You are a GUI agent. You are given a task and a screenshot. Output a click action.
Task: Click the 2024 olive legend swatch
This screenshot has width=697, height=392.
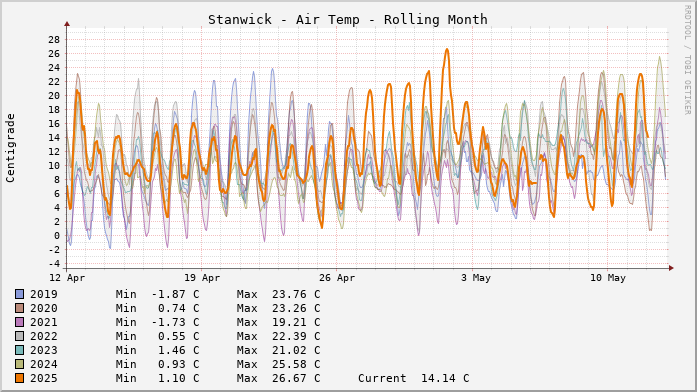tap(19, 364)
